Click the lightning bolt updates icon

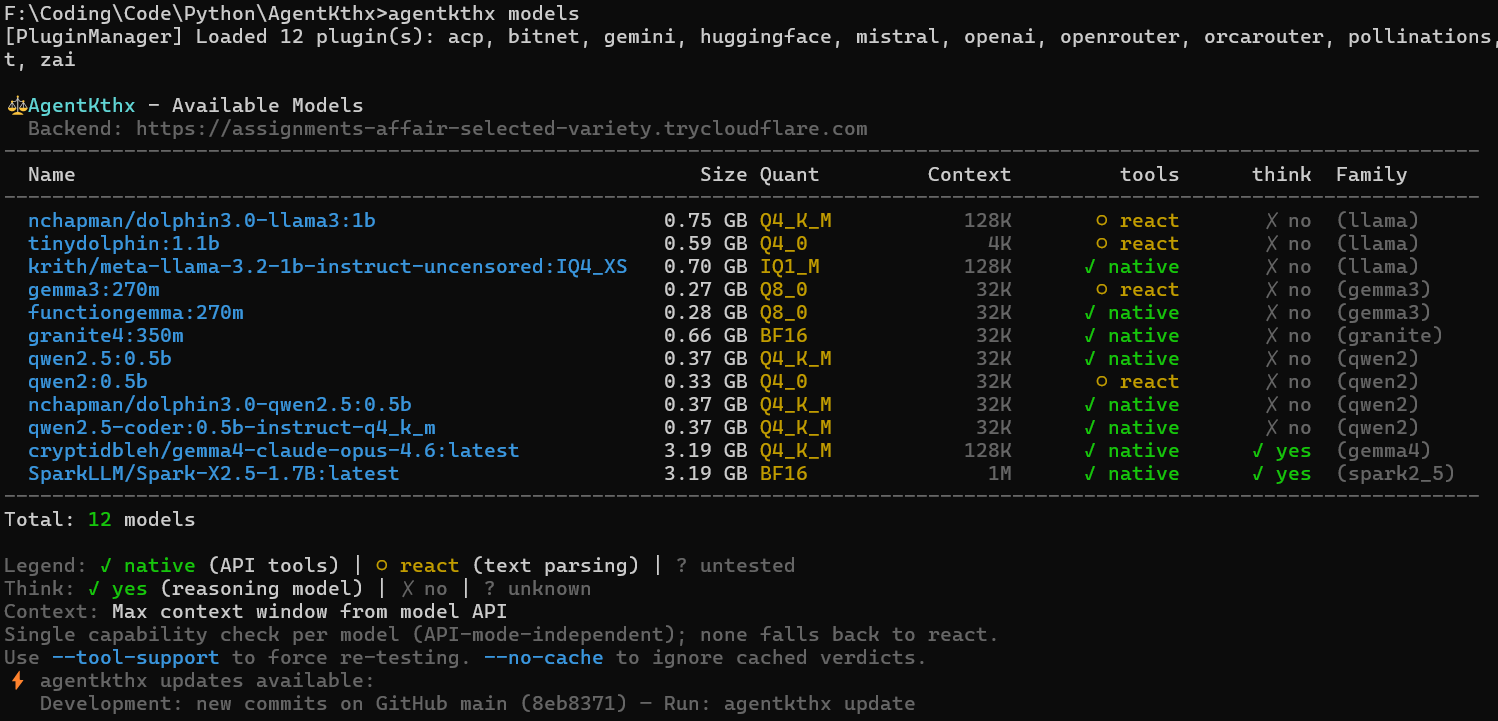pyautogui.click(x=17, y=681)
